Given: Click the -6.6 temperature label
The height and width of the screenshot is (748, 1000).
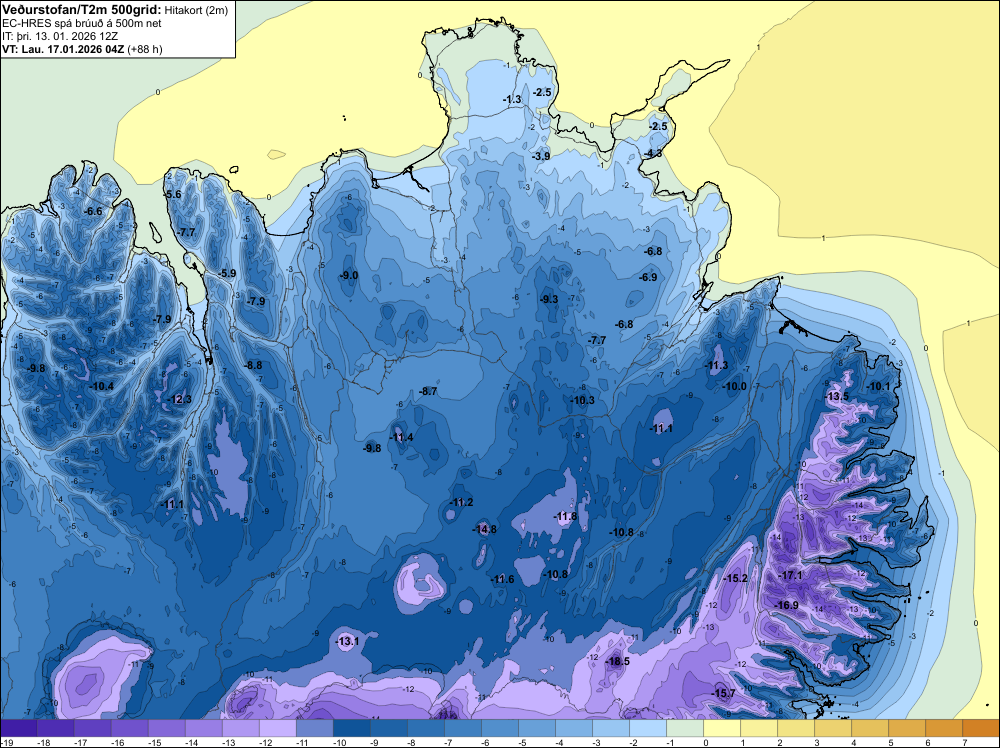Looking at the screenshot, I should pyautogui.click(x=94, y=211).
